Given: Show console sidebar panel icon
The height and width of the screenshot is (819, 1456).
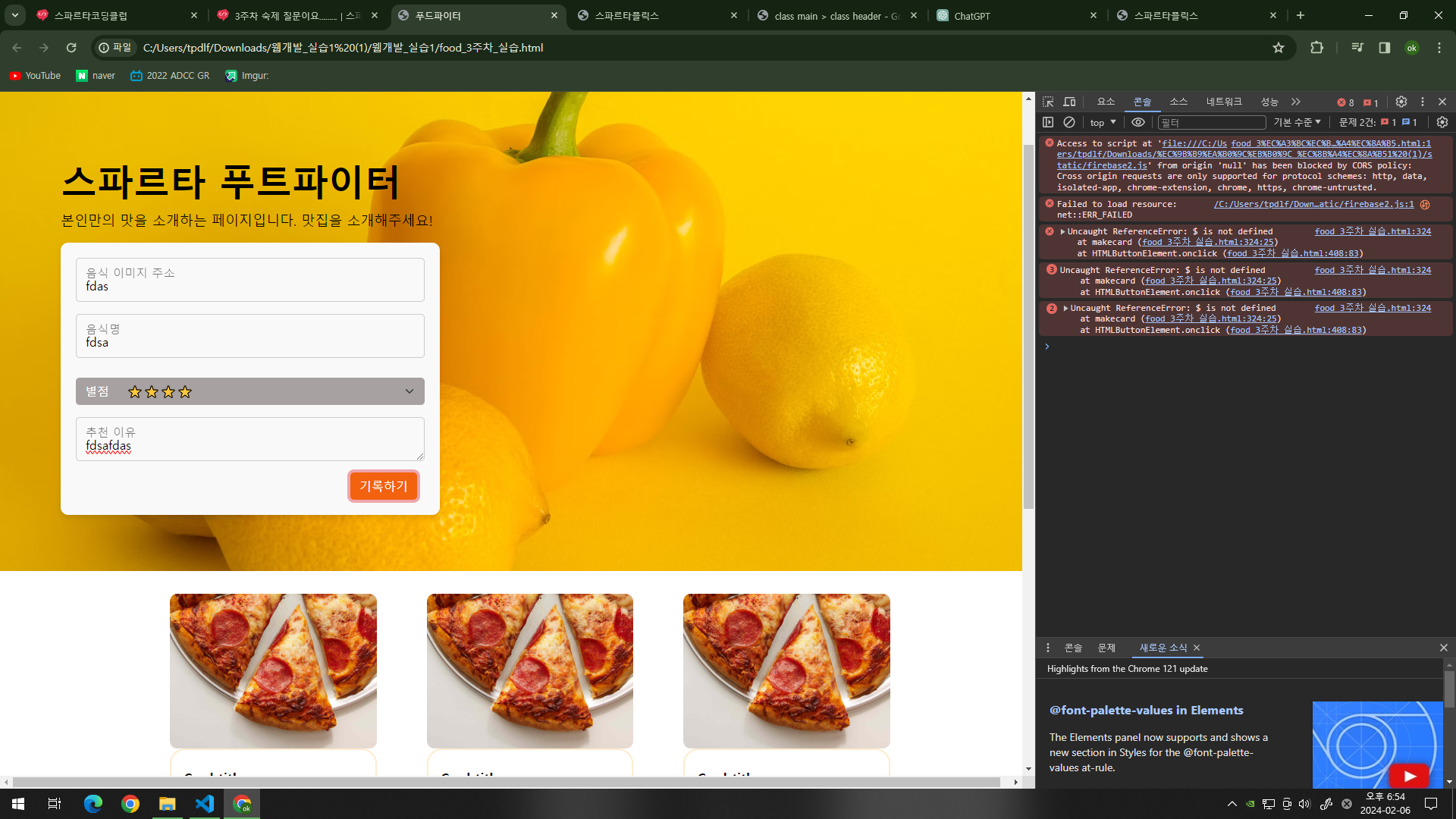Looking at the screenshot, I should (x=1048, y=122).
